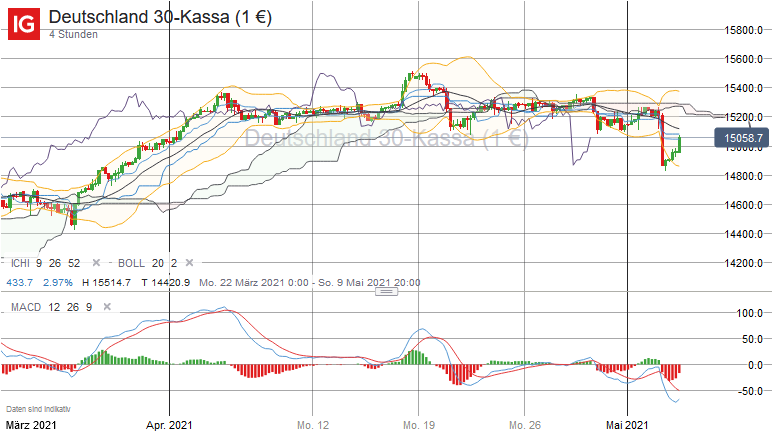The height and width of the screenshot is (434, 772).
Task: Click the Mo. 12 time axis label
Action: pyautogui.click(x=313, y=425)
